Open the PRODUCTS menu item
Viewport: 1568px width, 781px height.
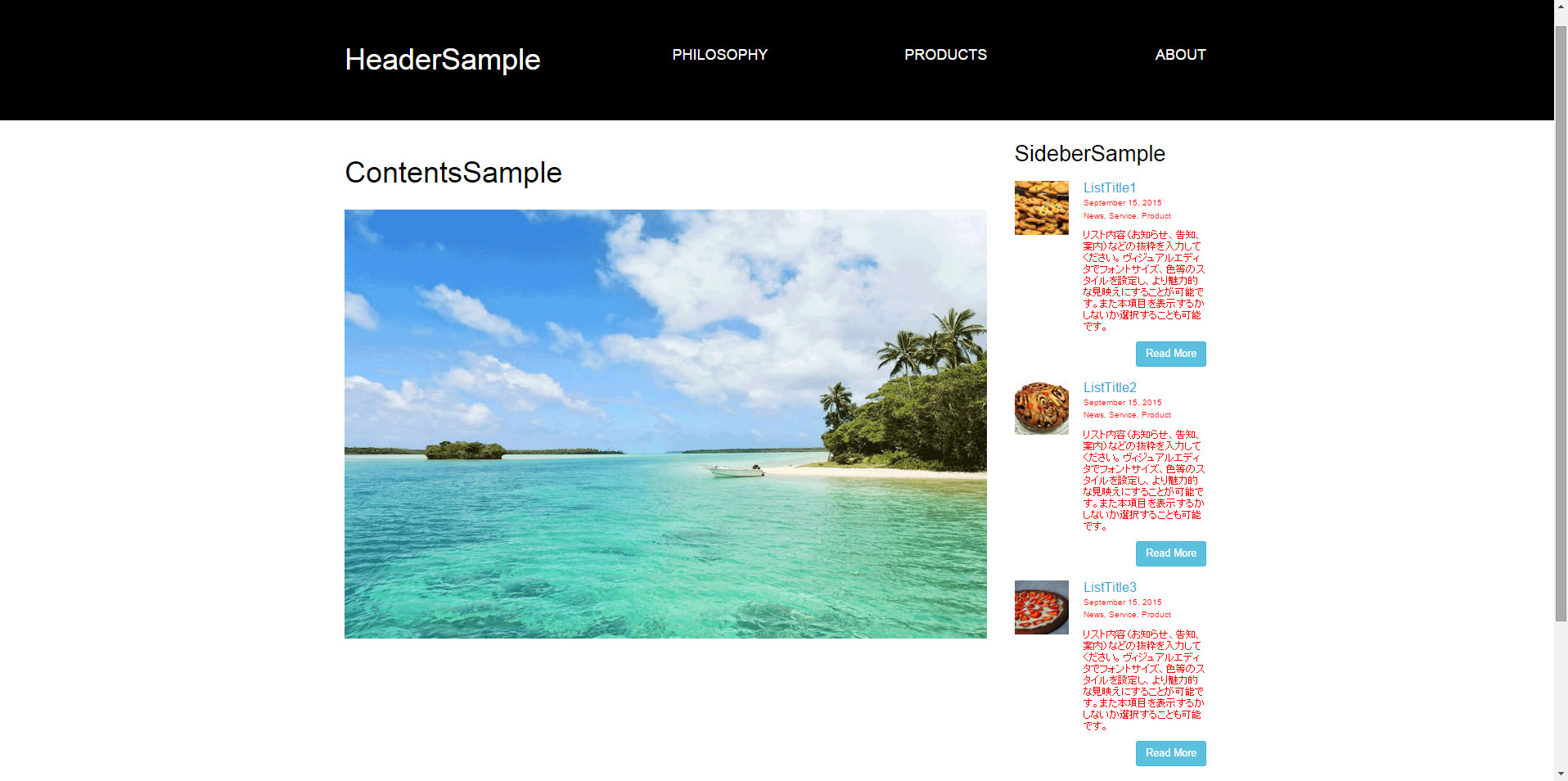point(945,55)
